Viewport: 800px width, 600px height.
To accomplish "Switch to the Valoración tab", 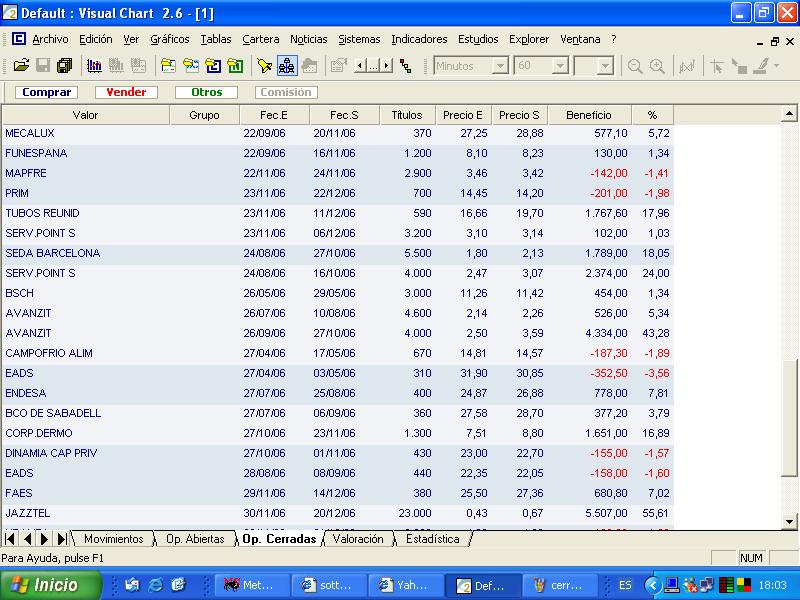I will [358, 539].
